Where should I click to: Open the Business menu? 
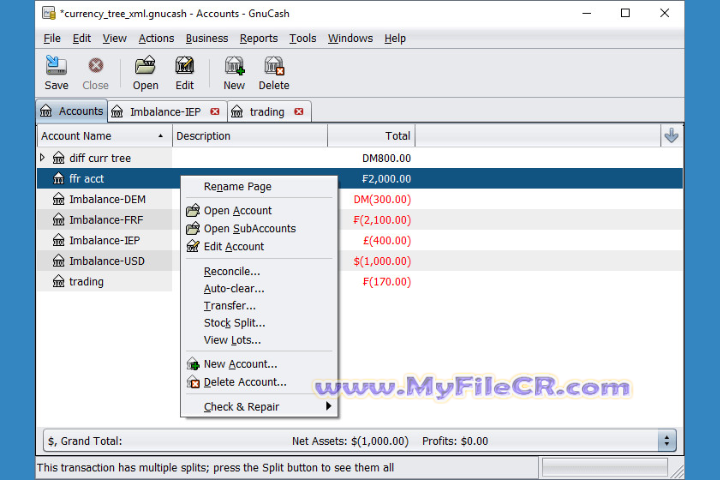tap(207, 39)
